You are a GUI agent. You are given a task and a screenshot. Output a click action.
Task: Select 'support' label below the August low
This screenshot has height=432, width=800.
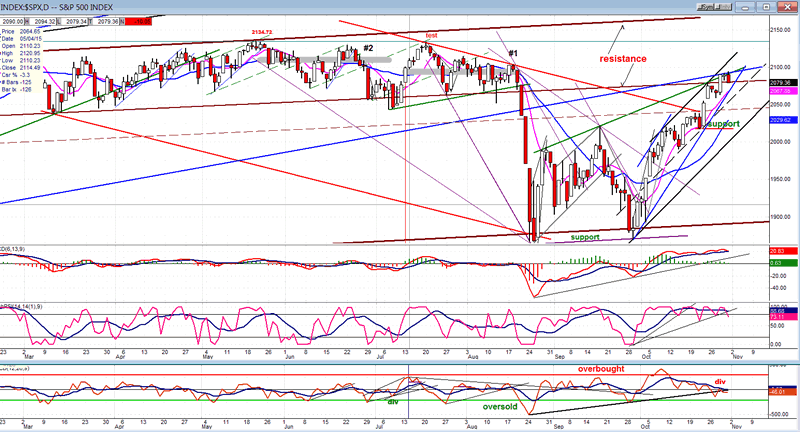[x=585, y=237]
